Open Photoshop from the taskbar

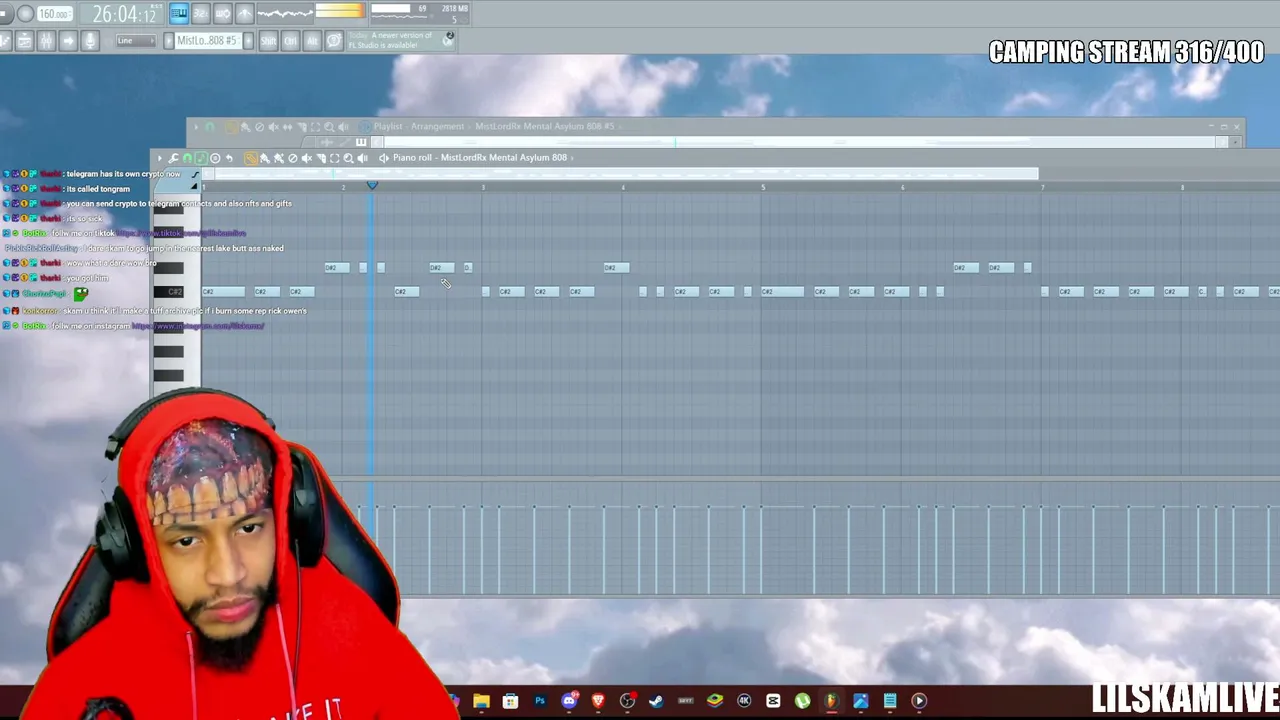pyautogui.click(x=540, y=701)
